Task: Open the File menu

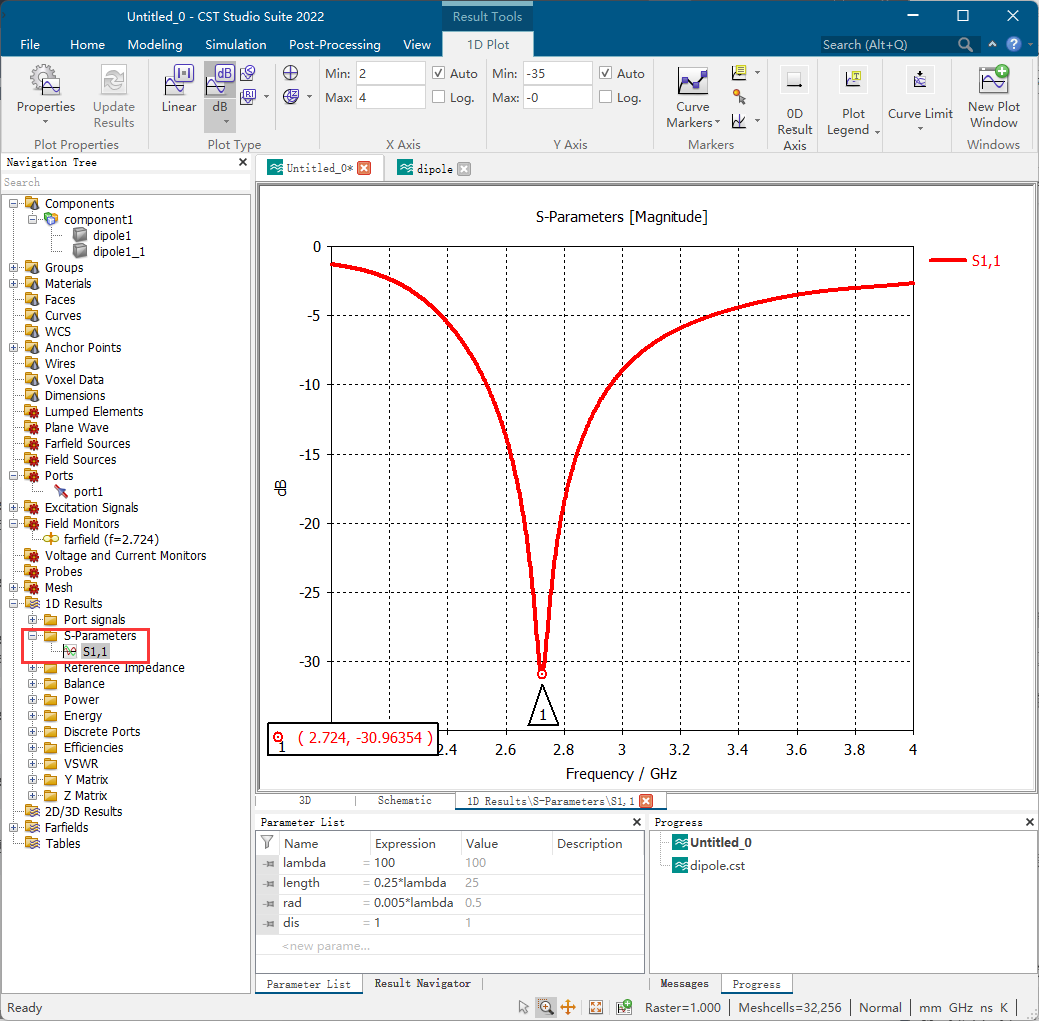Action: [30, 44]
